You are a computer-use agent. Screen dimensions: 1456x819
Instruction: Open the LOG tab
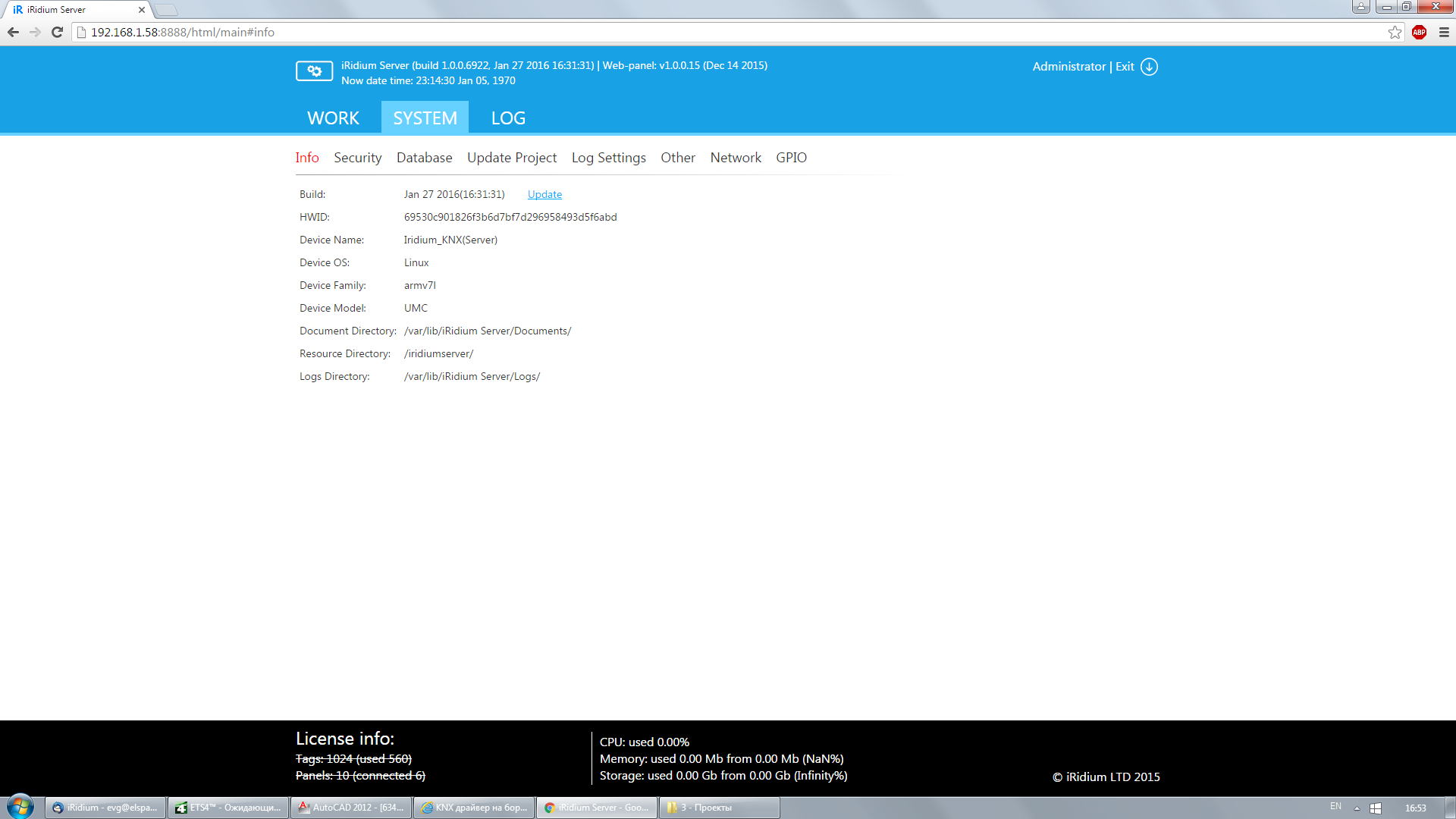point(508,118)
